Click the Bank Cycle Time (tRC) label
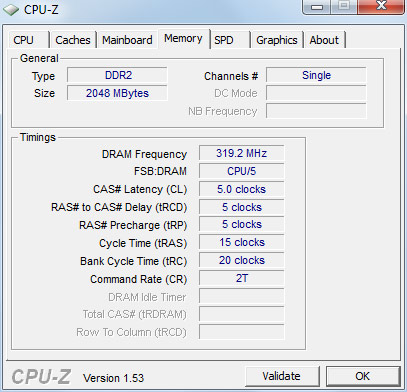 click(x=133, y=261)
